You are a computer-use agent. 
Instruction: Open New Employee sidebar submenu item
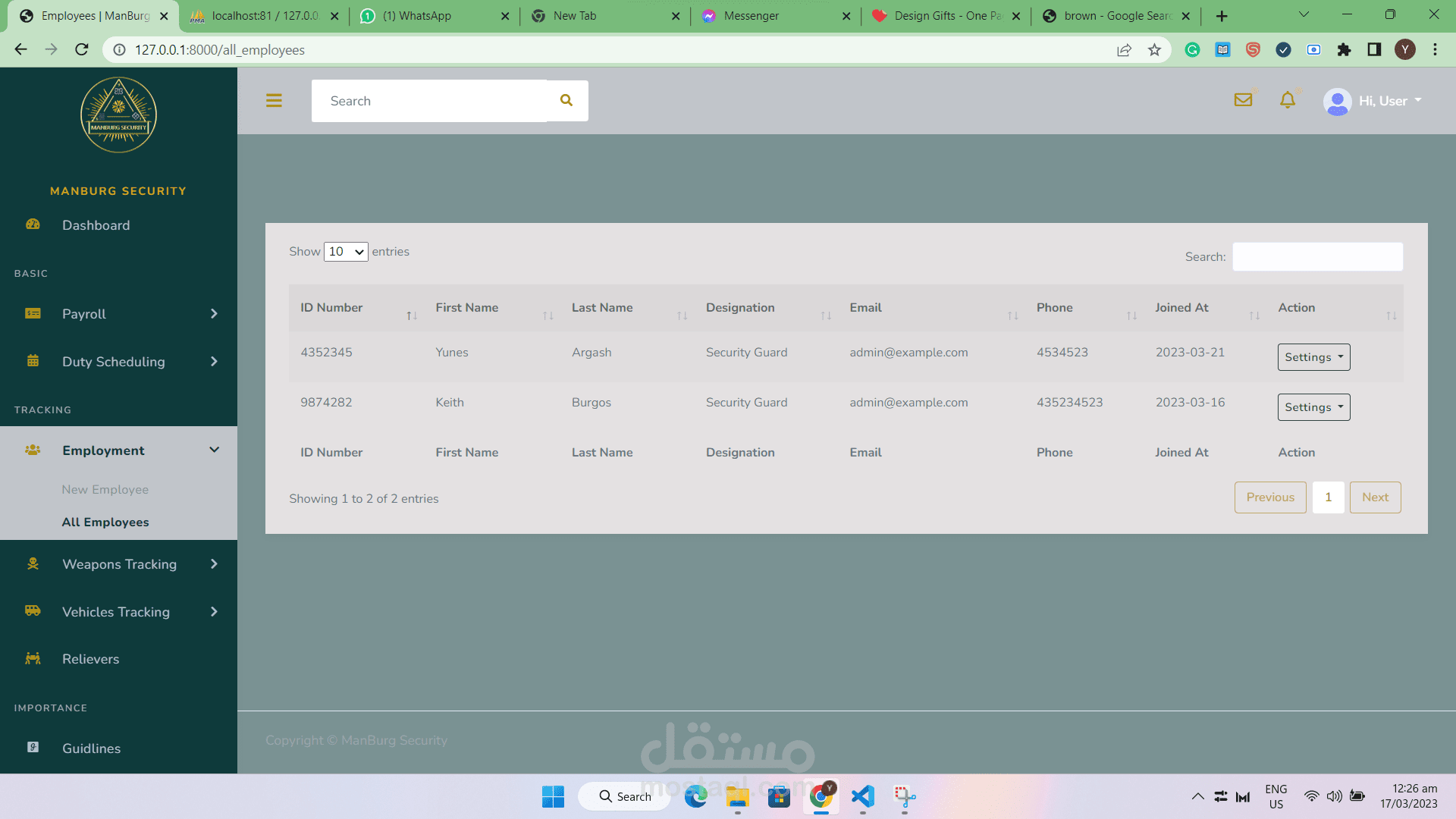coord(105,490)
